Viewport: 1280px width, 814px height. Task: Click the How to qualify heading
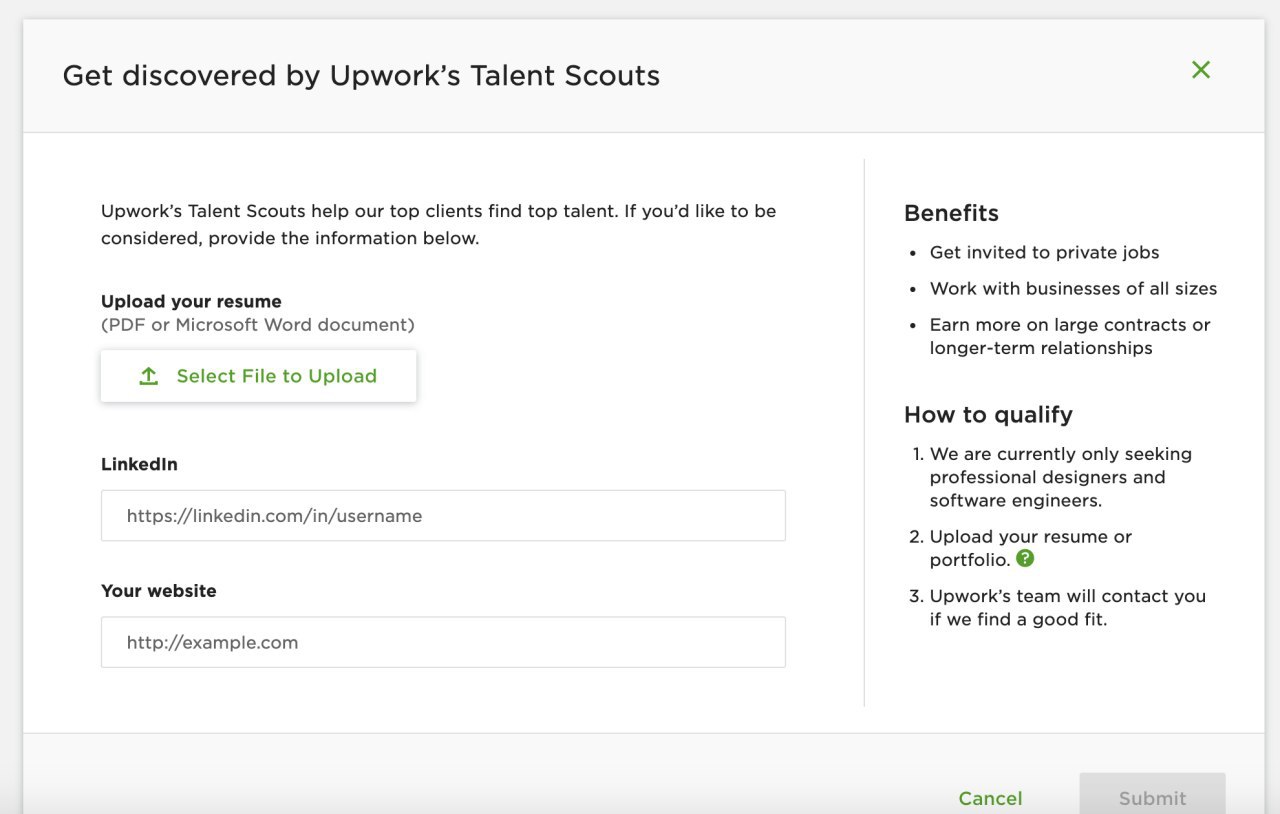(x=988, y=415)
